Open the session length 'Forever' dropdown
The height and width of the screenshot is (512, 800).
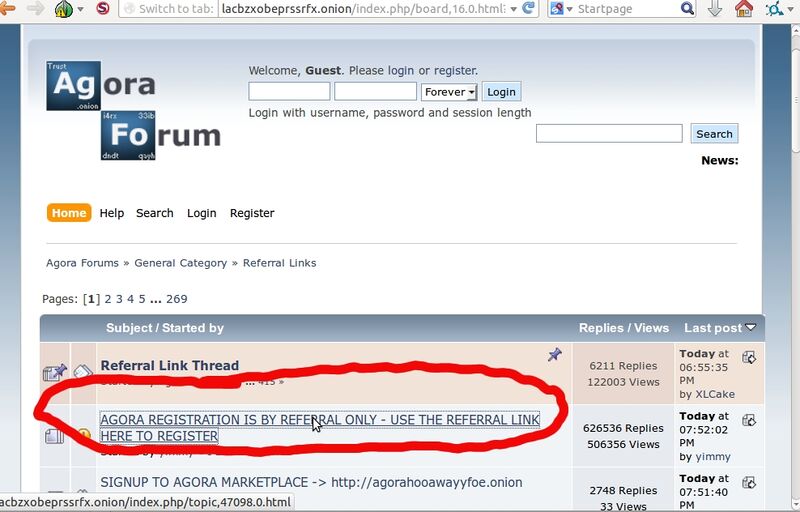(x=449, y=92)
